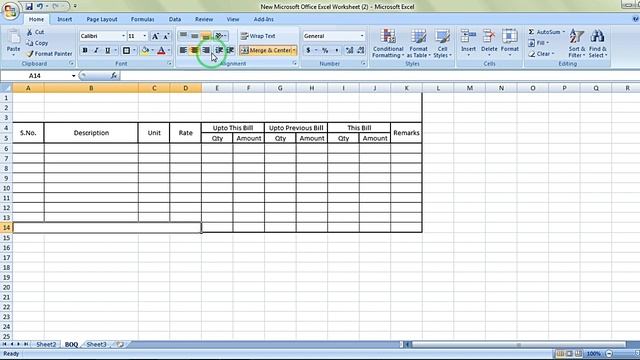Open Sort & Filter options
This screenshot has height=360, width=640.
tap(577, 43)
